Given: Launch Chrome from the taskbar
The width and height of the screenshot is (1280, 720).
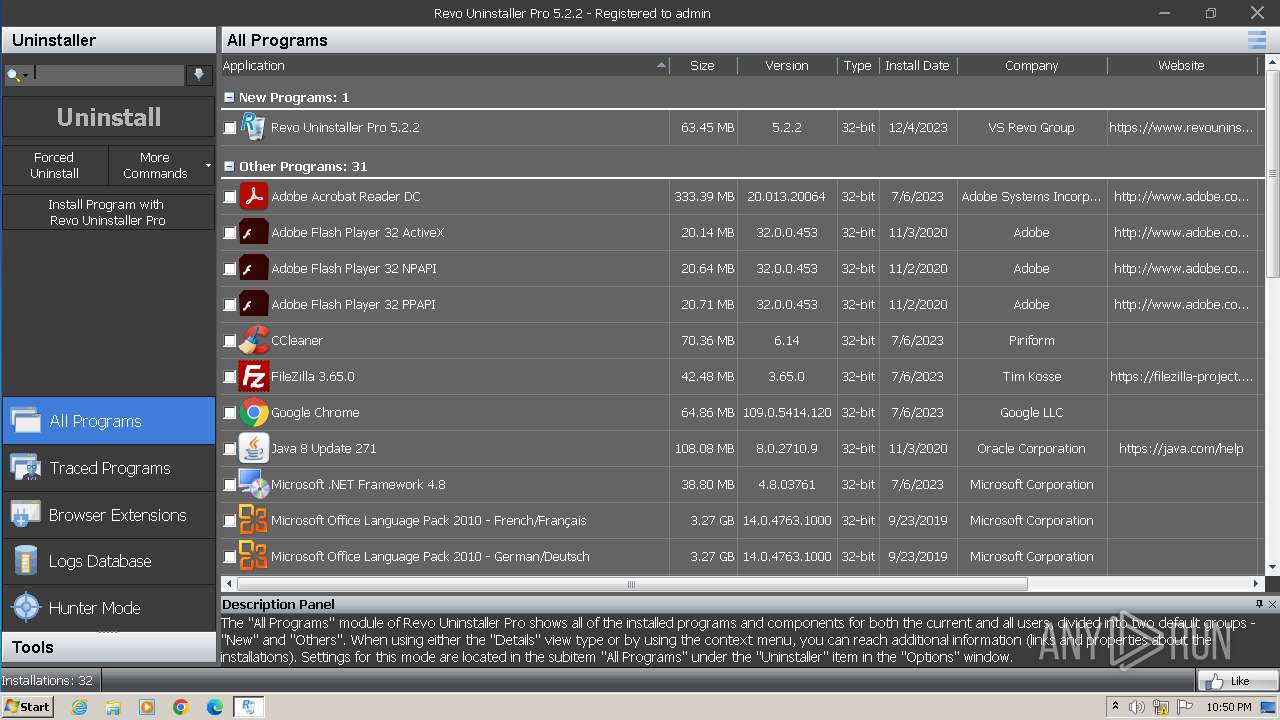Looking at the screenshot, I should point(181,707).
